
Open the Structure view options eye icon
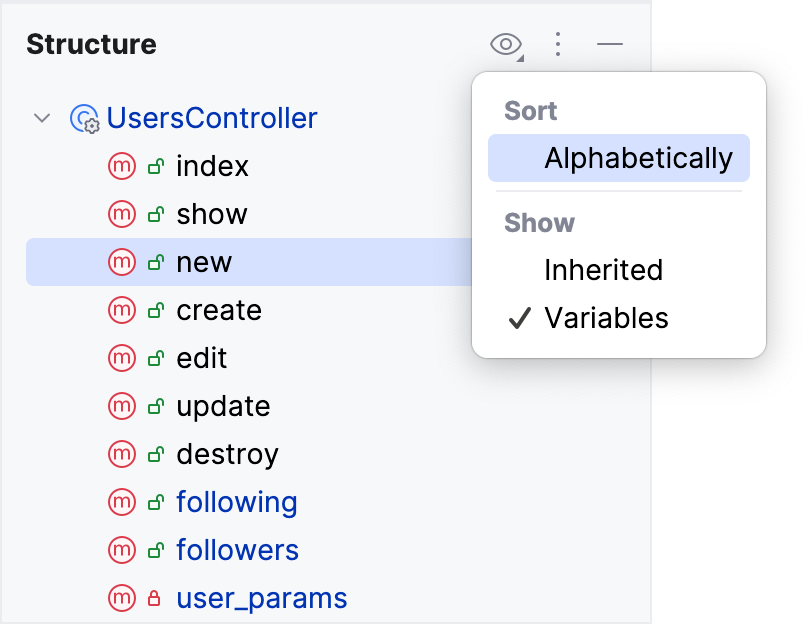506,45
